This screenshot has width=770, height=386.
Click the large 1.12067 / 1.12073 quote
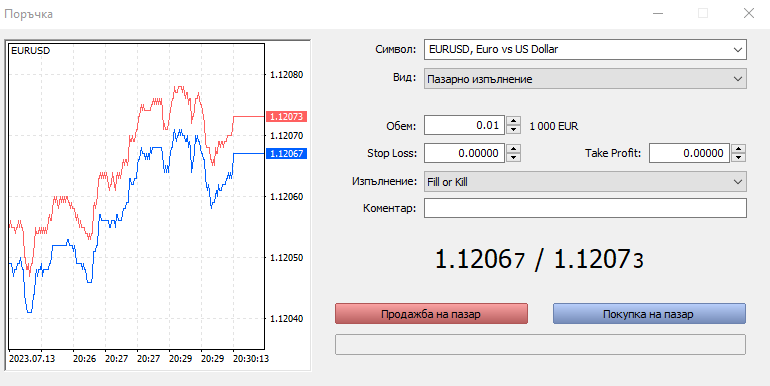click(x=539, y=259)
